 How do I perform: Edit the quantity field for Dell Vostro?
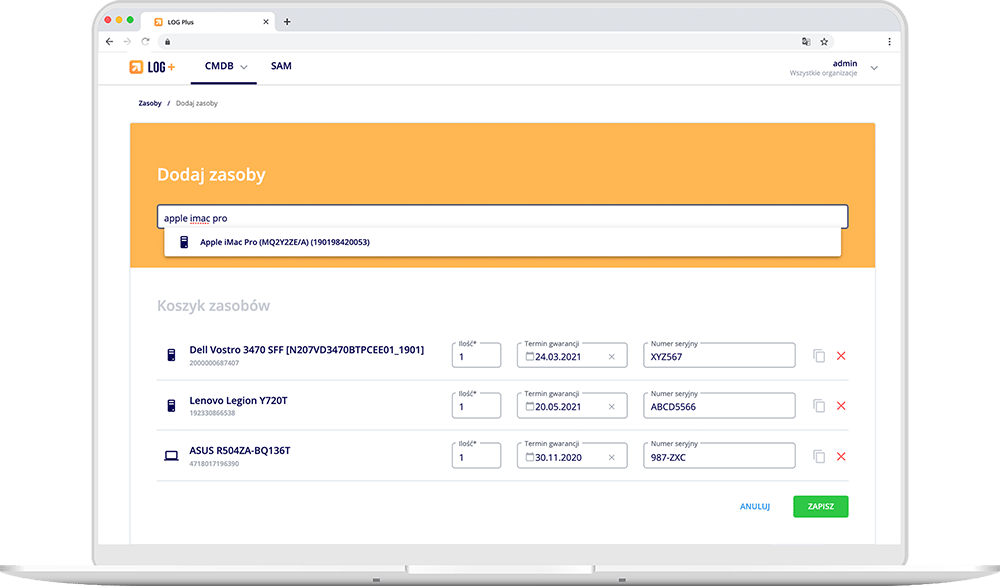(476, 356)
